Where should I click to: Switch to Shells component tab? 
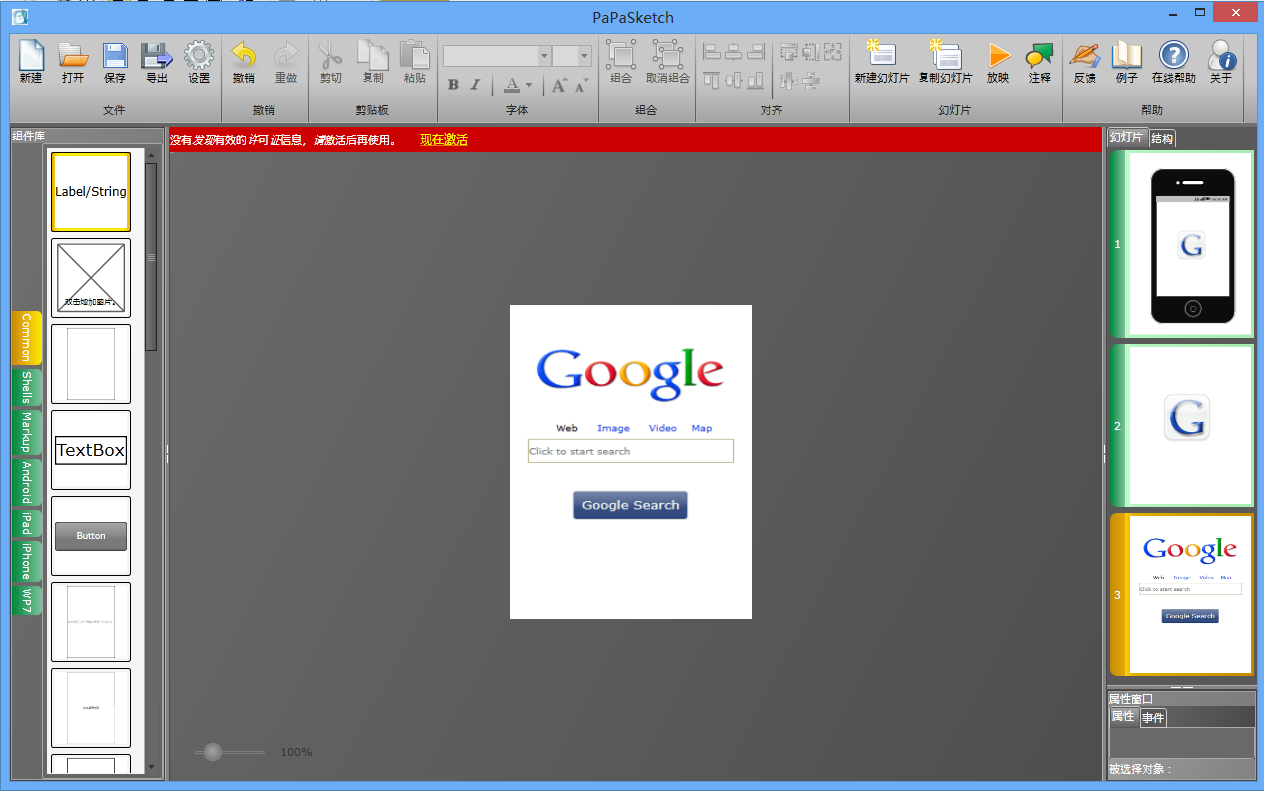point(26,388)
